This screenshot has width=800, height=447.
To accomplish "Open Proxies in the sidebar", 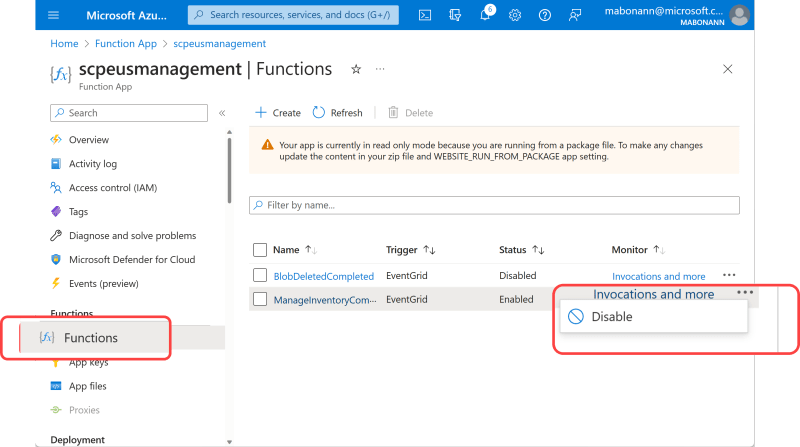I will [x=84, y=410].
